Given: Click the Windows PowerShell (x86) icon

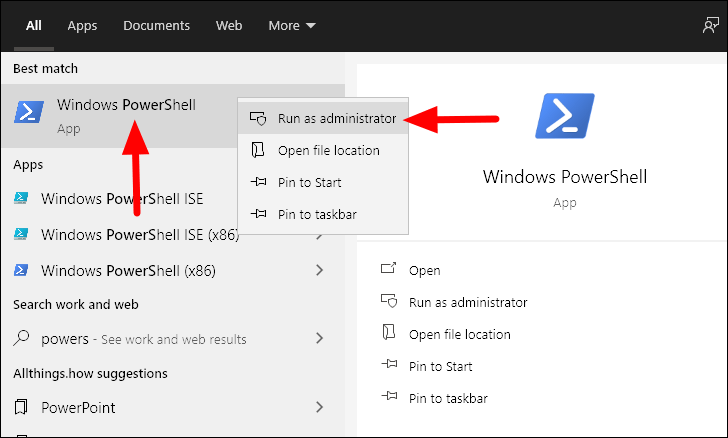Looking at the screenshot, I should (x=21, y=270).
